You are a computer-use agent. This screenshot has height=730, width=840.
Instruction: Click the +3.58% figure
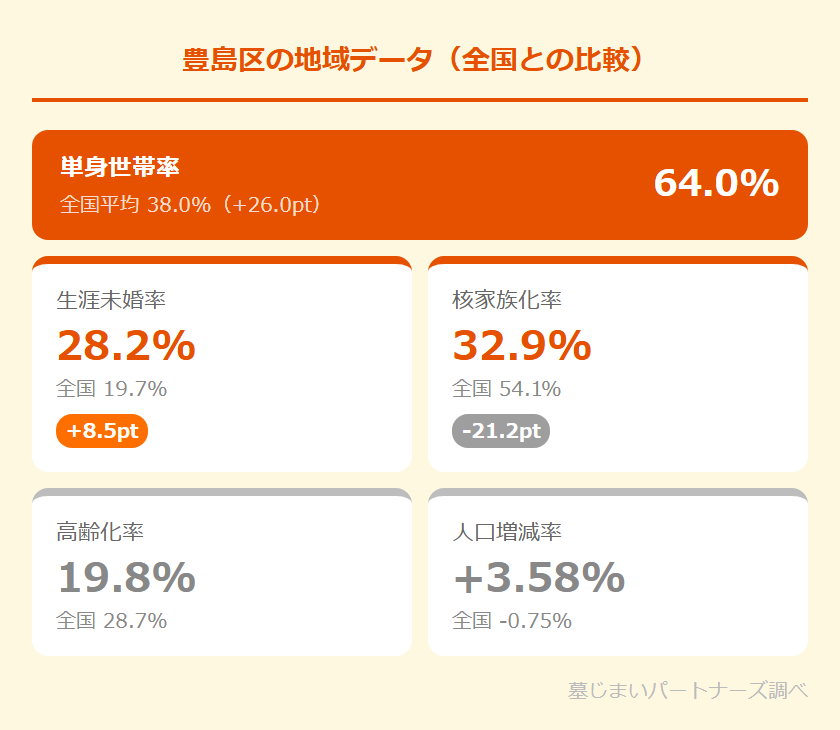pos(538,578)
